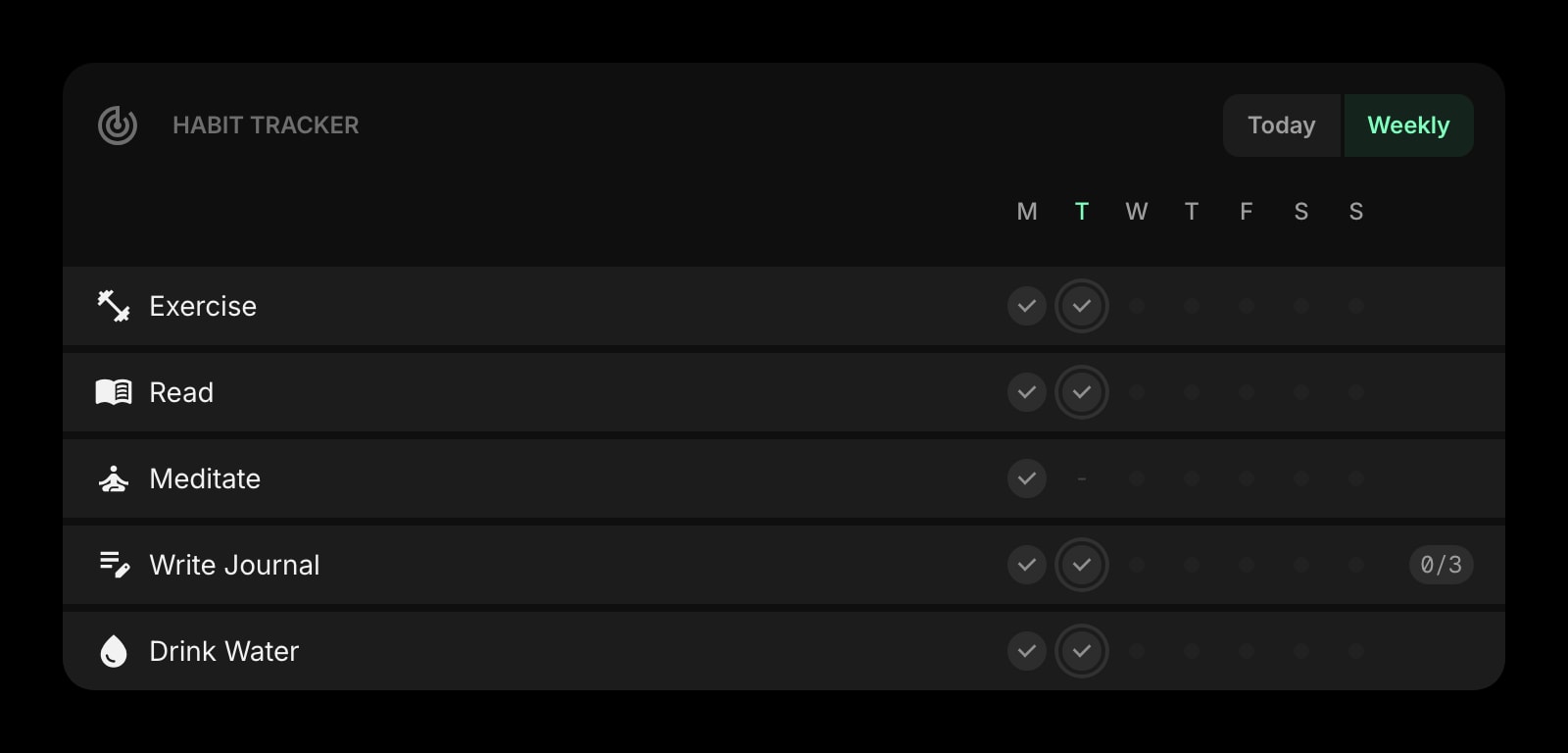Uncheck Meditate Monday completion
1568x753 pixels.
[1027, 478]
